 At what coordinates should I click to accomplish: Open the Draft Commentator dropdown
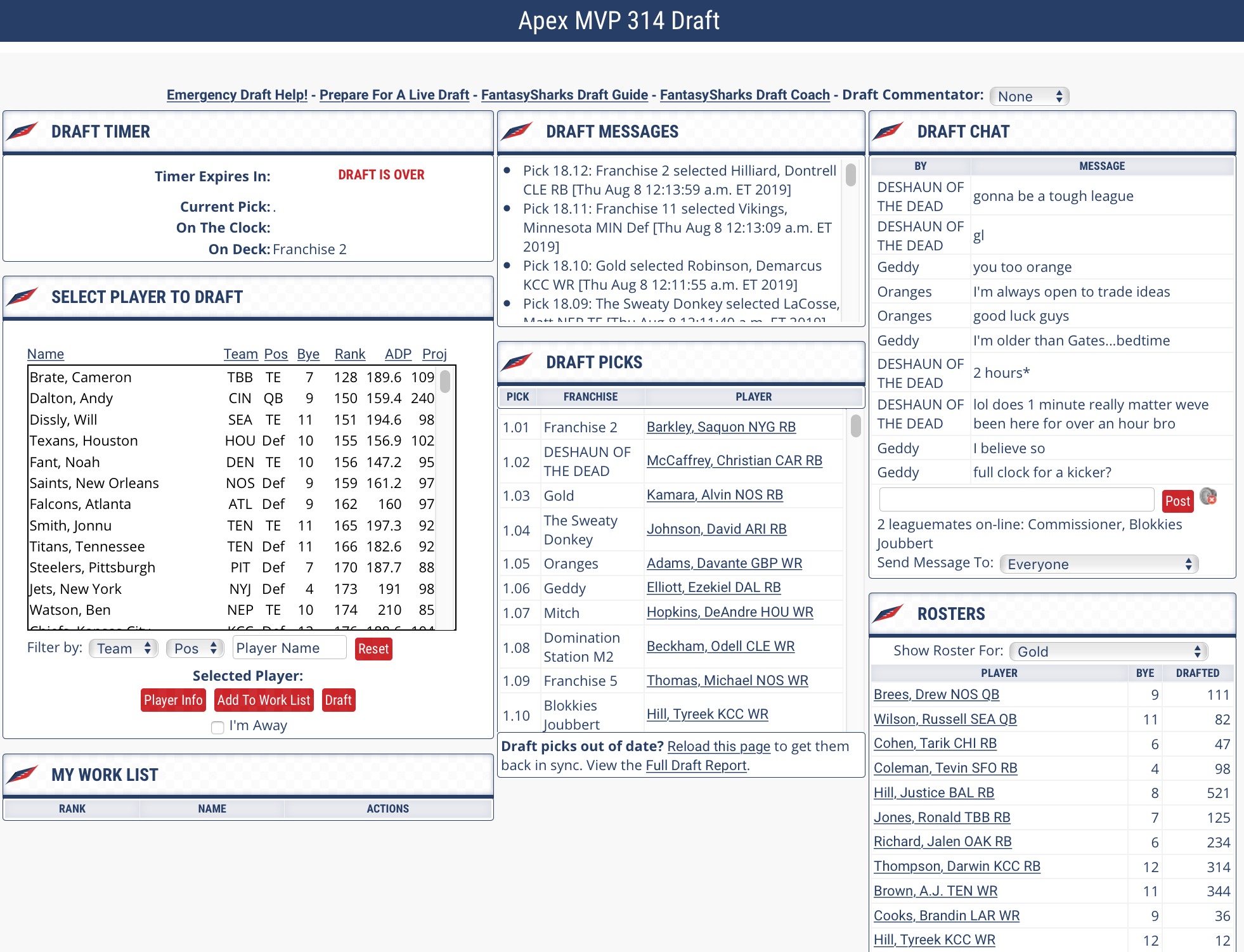click(x=1029, y=96)
